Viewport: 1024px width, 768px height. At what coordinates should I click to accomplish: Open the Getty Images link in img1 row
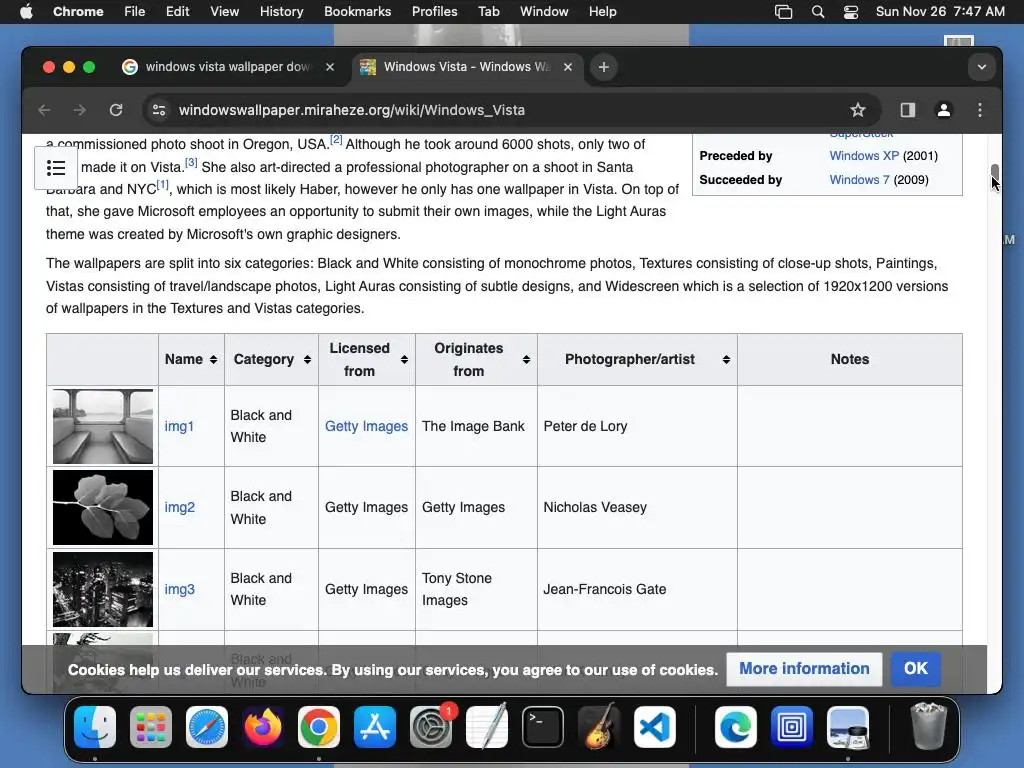366,426
